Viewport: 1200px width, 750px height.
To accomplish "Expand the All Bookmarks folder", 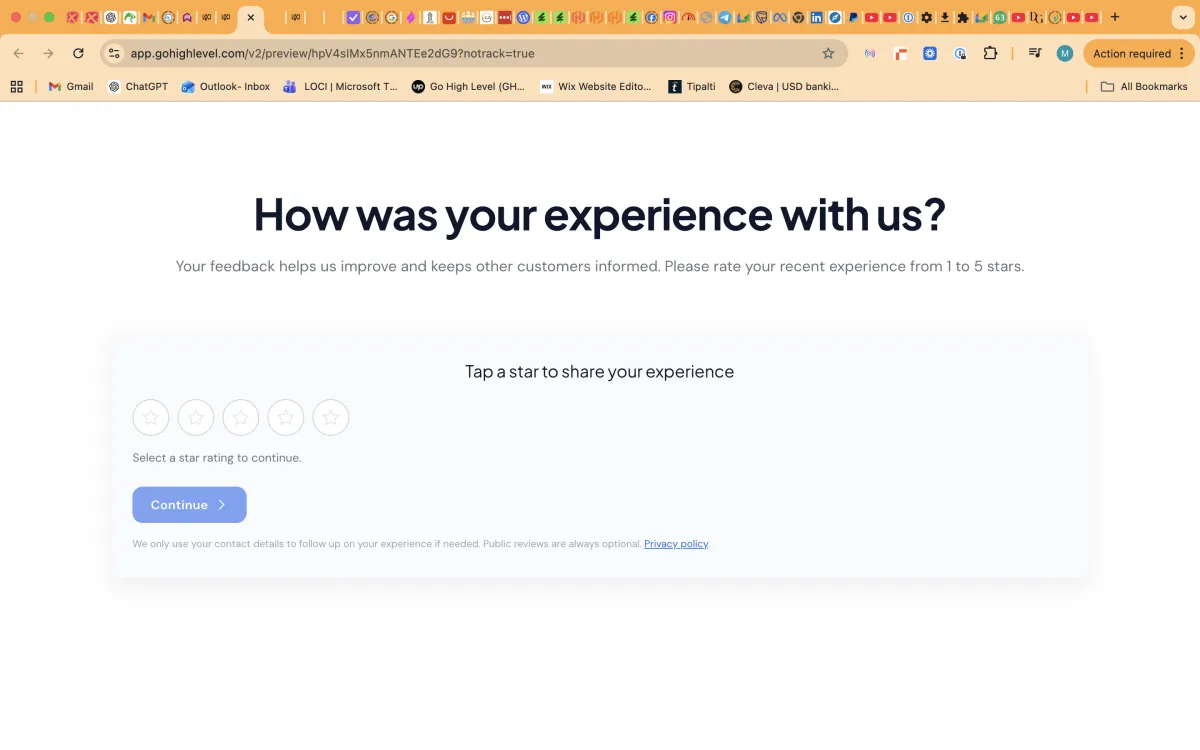I will [1144, 87].
